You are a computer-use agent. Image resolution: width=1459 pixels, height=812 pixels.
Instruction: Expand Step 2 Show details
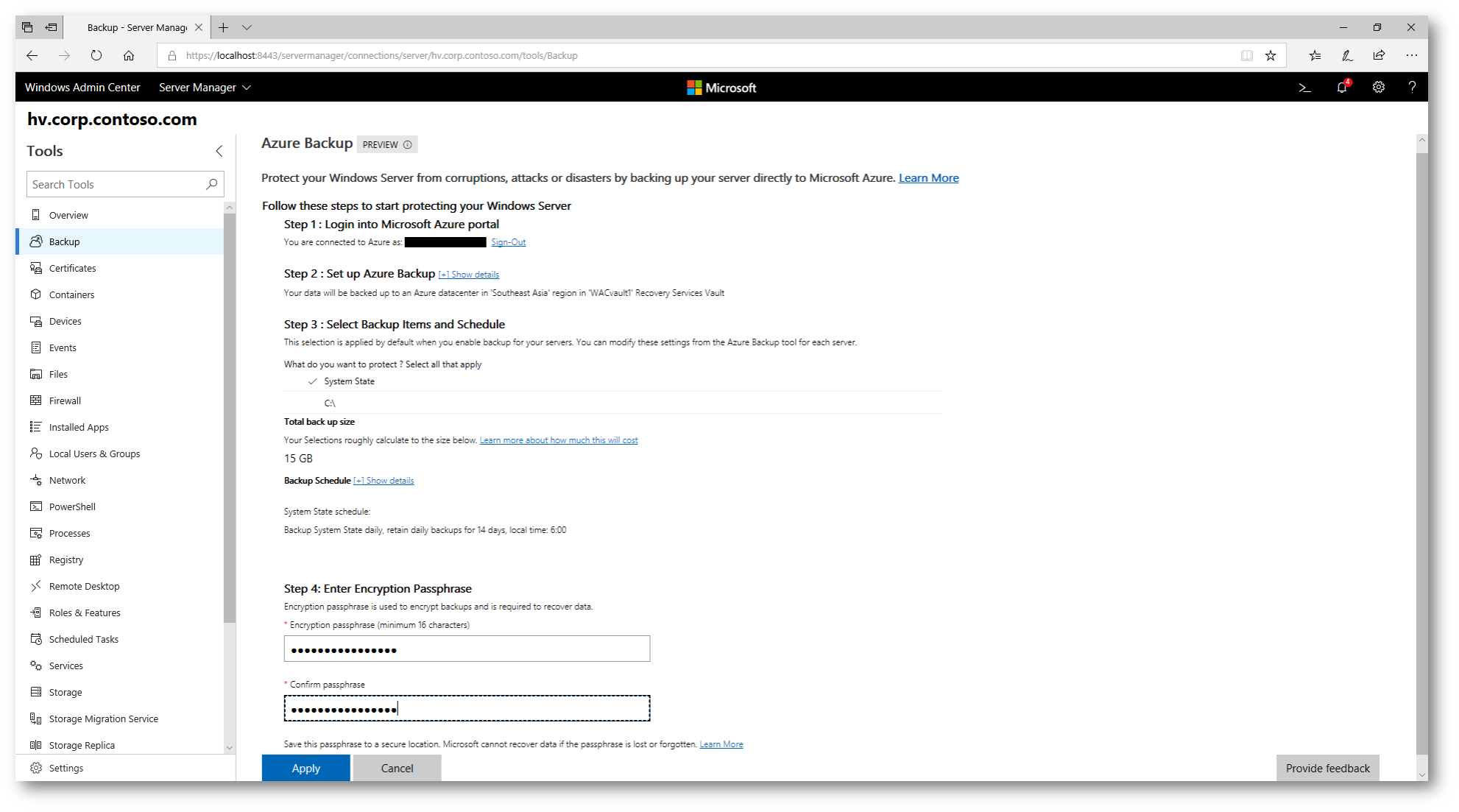pos(469,275)
